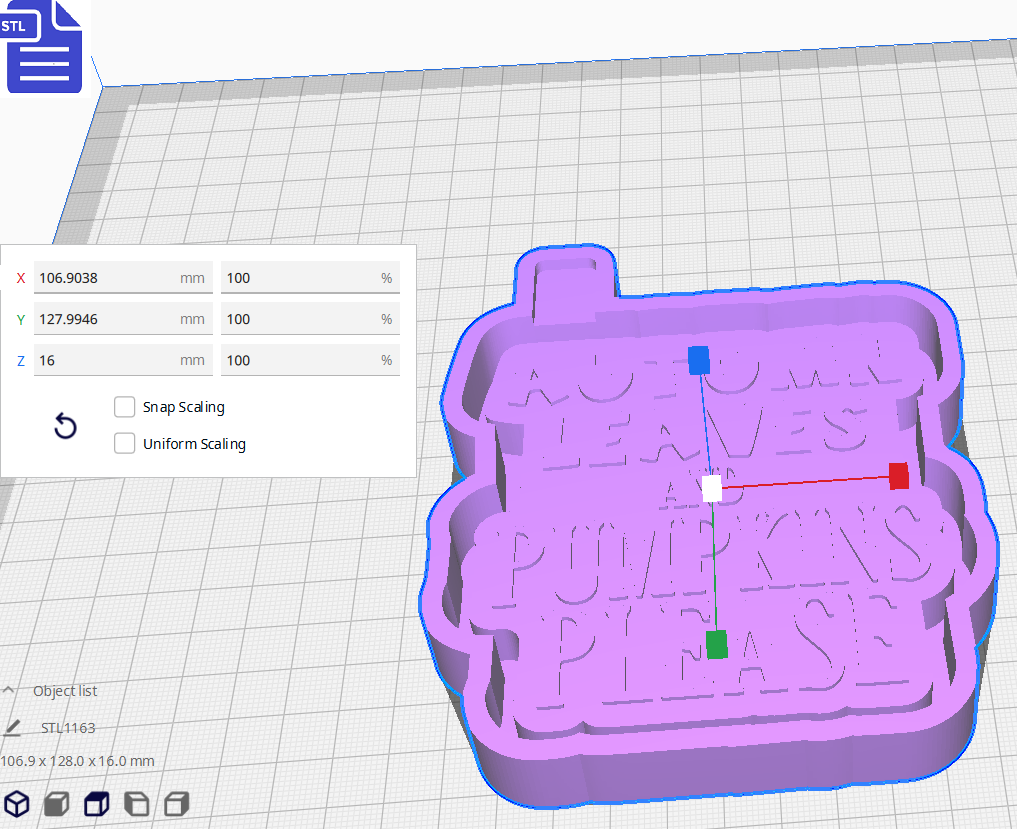Reset the object scale
The height and width of the screenshot is (829, 1017).
[x=65, y=426]
